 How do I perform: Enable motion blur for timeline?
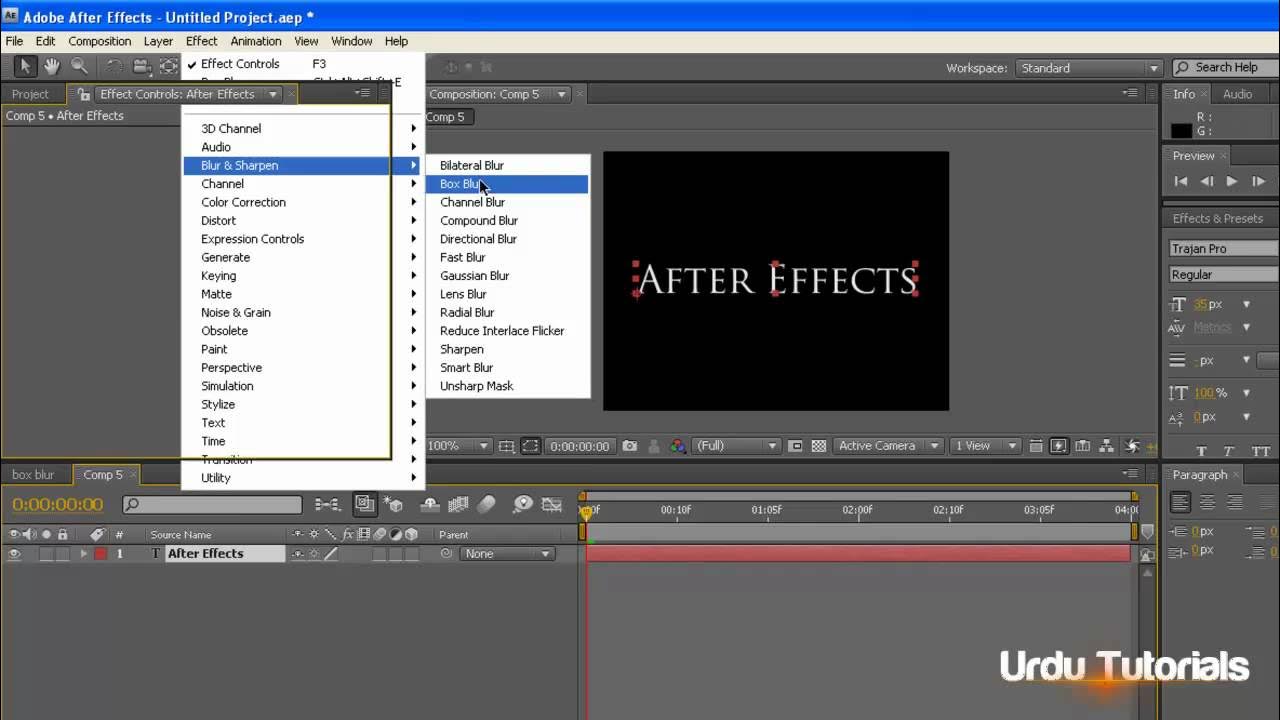[486, 505]
